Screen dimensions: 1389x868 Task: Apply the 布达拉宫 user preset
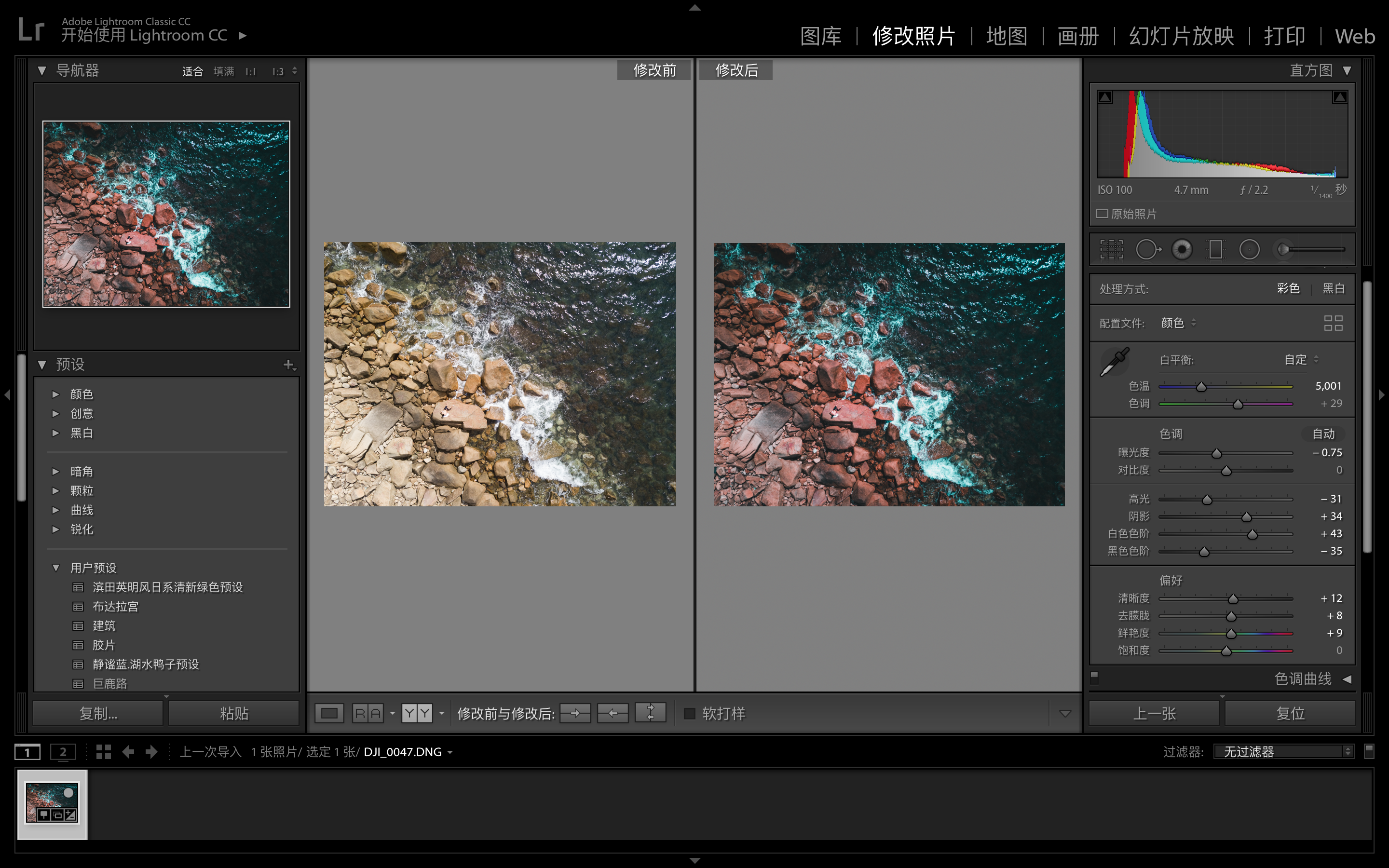click(115, 606)
